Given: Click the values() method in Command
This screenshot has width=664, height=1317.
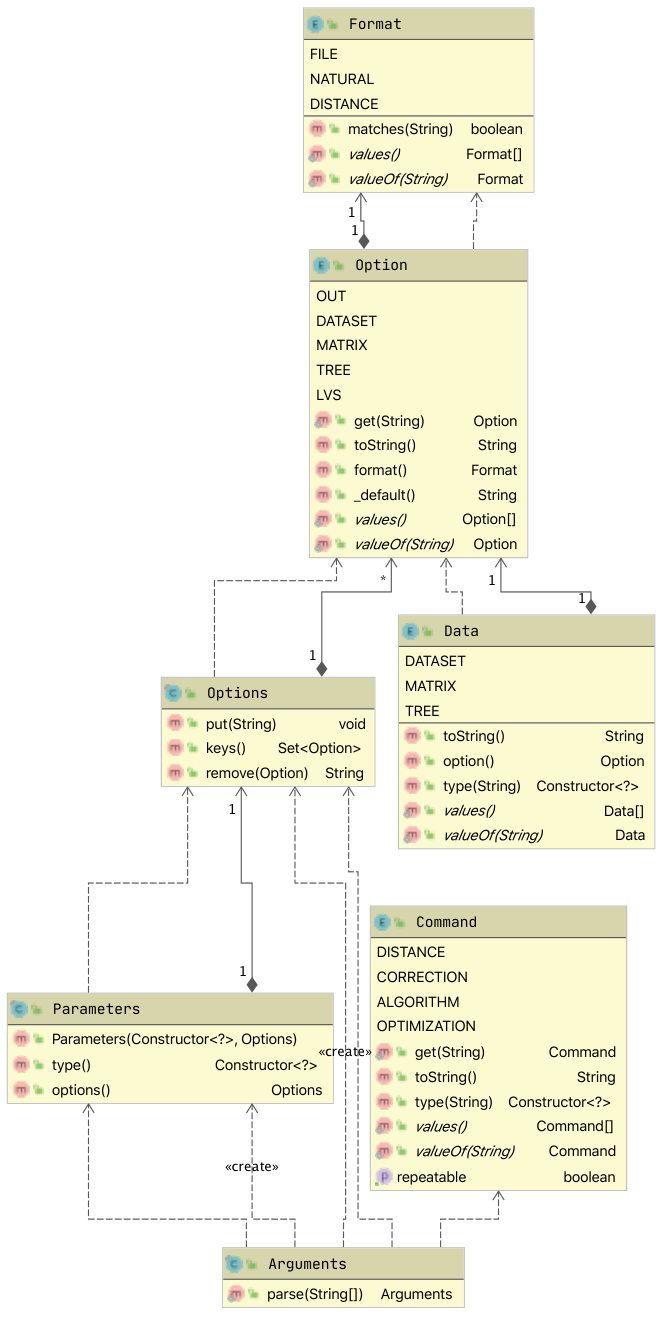Looking at the screenshot, I should coord(441,1126).
